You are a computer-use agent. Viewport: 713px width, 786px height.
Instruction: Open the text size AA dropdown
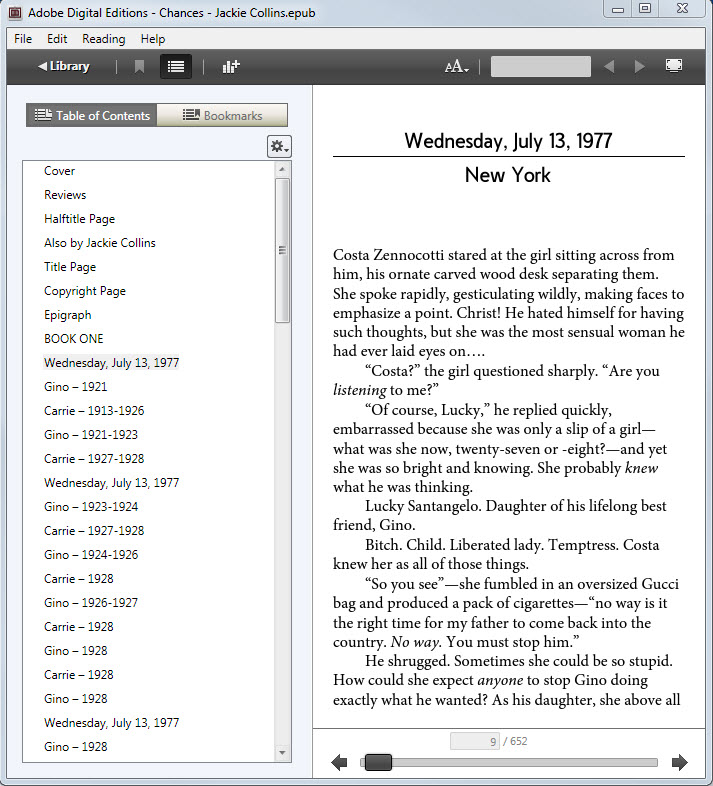point(457,67)
